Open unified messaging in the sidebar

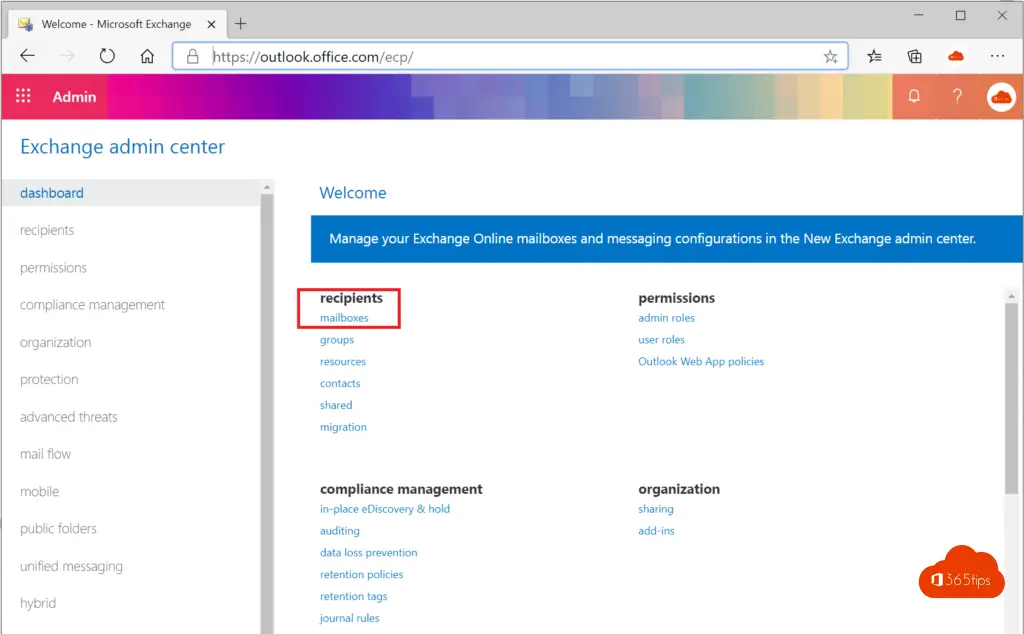click(71, 566)
